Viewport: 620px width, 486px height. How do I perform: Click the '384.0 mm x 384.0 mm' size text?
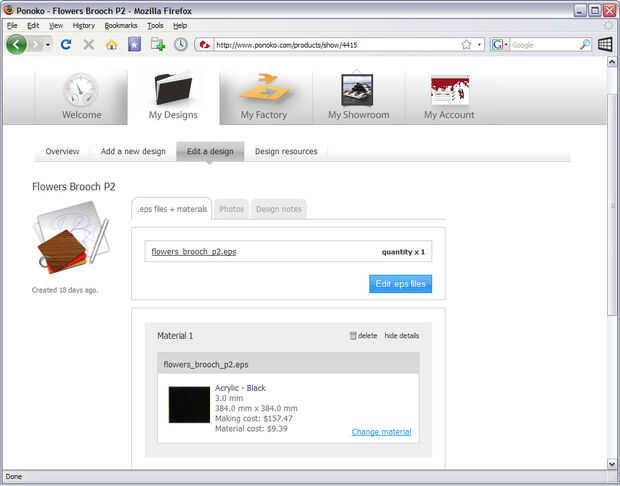coord(256,408)
